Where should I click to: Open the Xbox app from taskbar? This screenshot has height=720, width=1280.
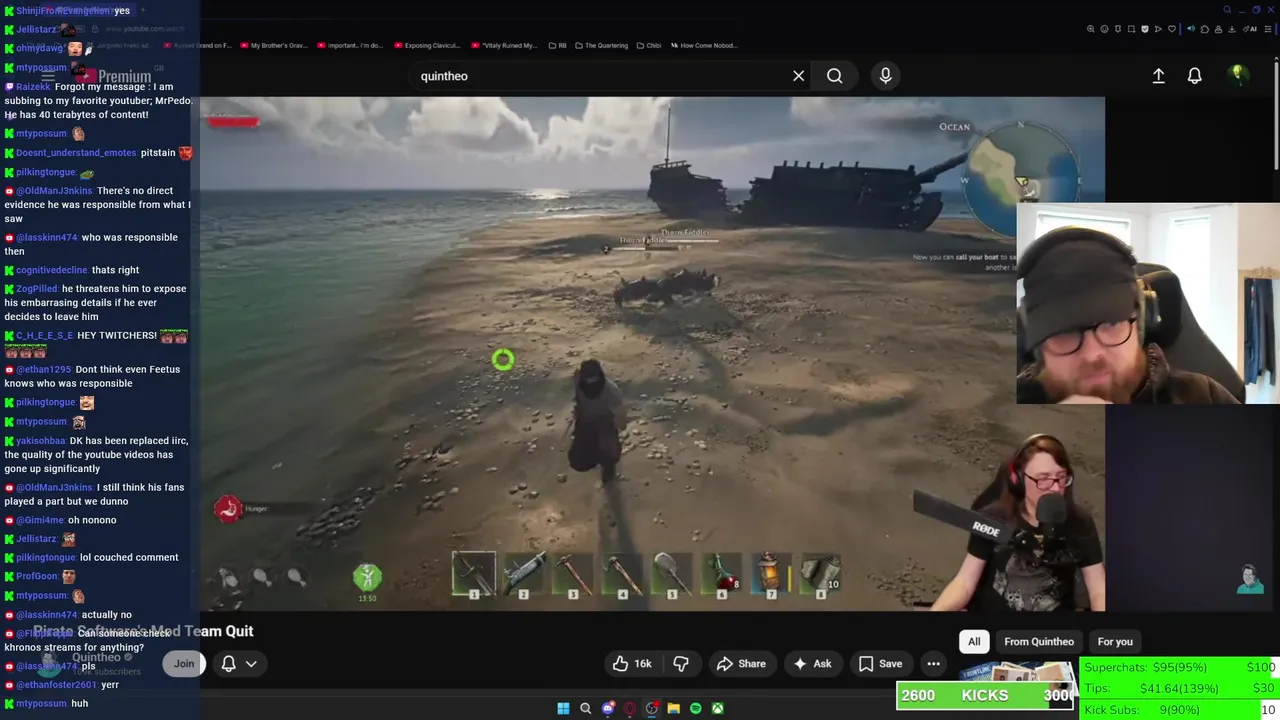point(717,708)
